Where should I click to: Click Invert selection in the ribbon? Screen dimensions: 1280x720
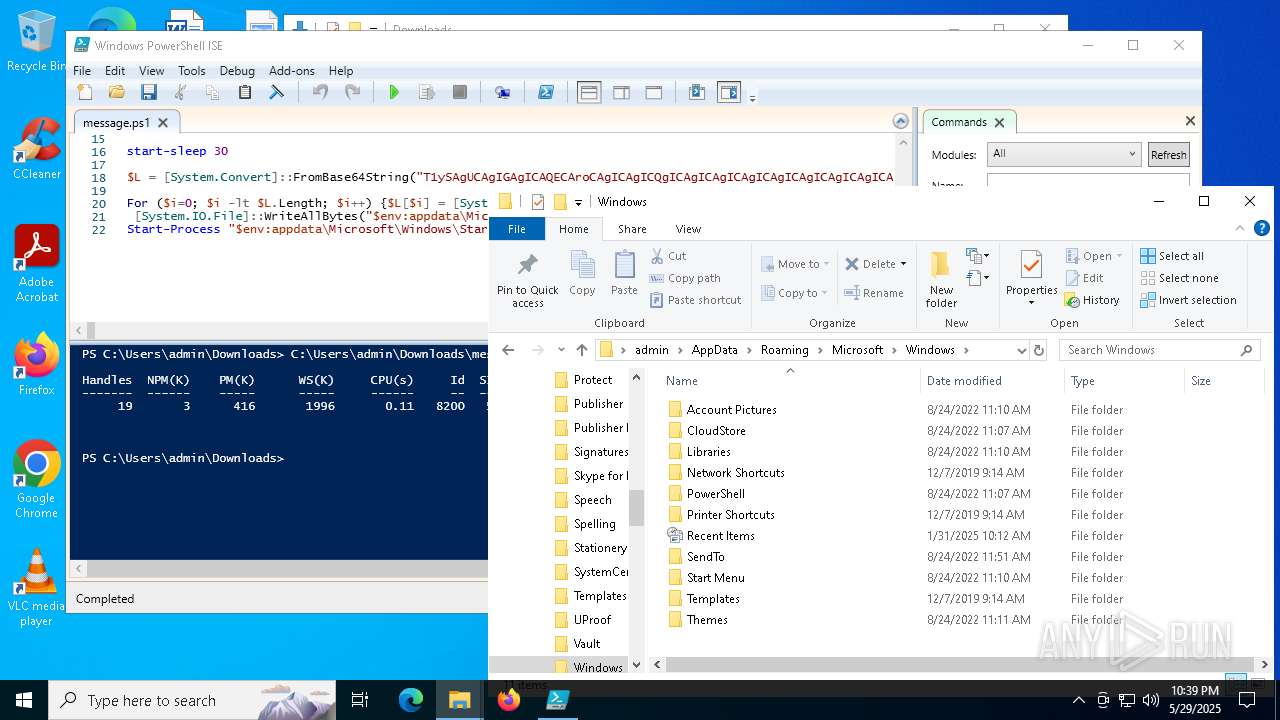1189,300
